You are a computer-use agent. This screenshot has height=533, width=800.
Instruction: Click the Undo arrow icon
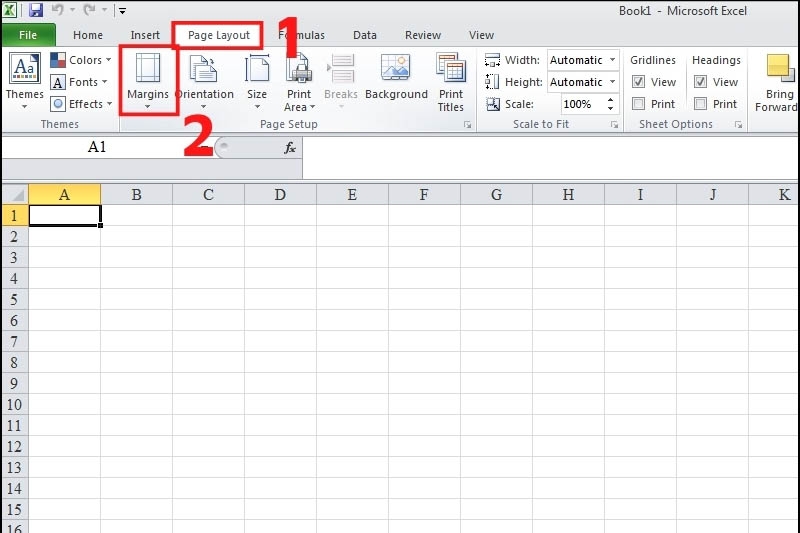coord(57,10)
